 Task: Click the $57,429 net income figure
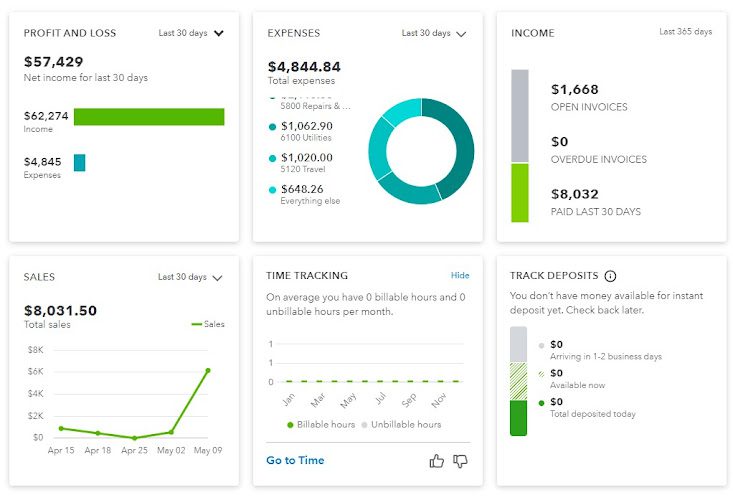[x=53, y=62]
